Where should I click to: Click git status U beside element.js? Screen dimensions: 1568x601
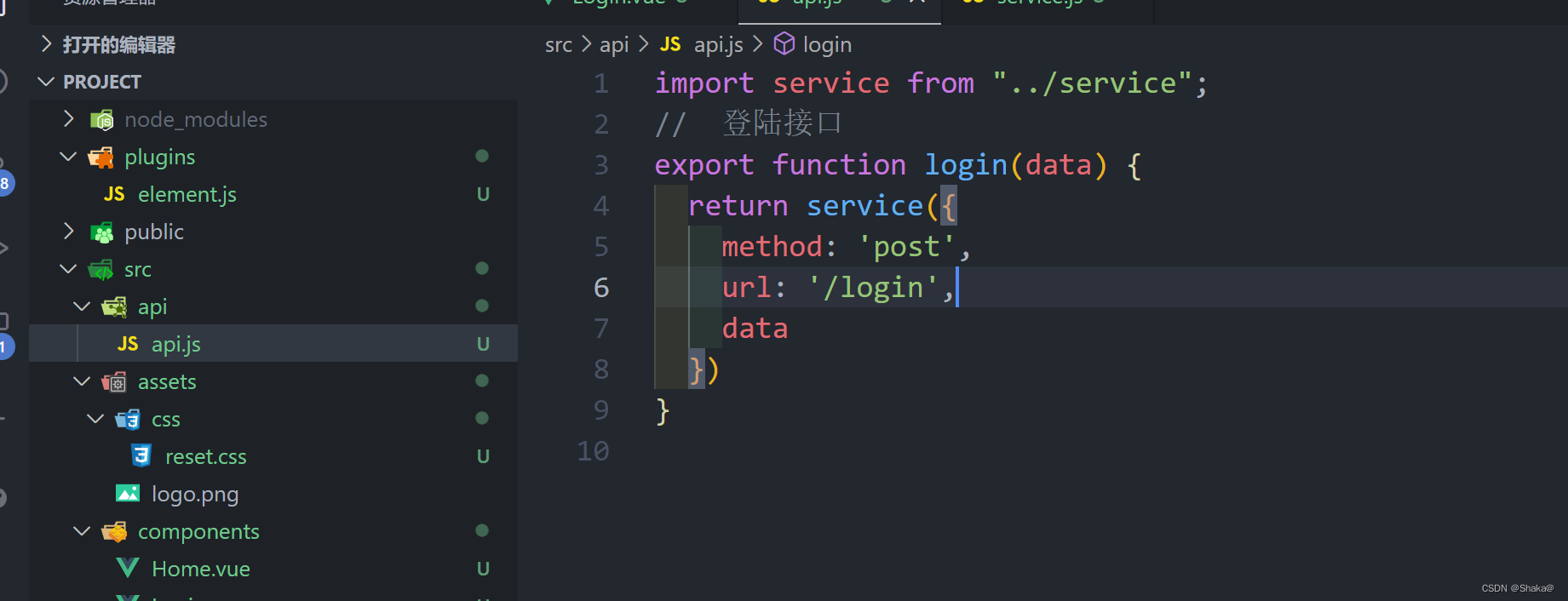[483, 195]
